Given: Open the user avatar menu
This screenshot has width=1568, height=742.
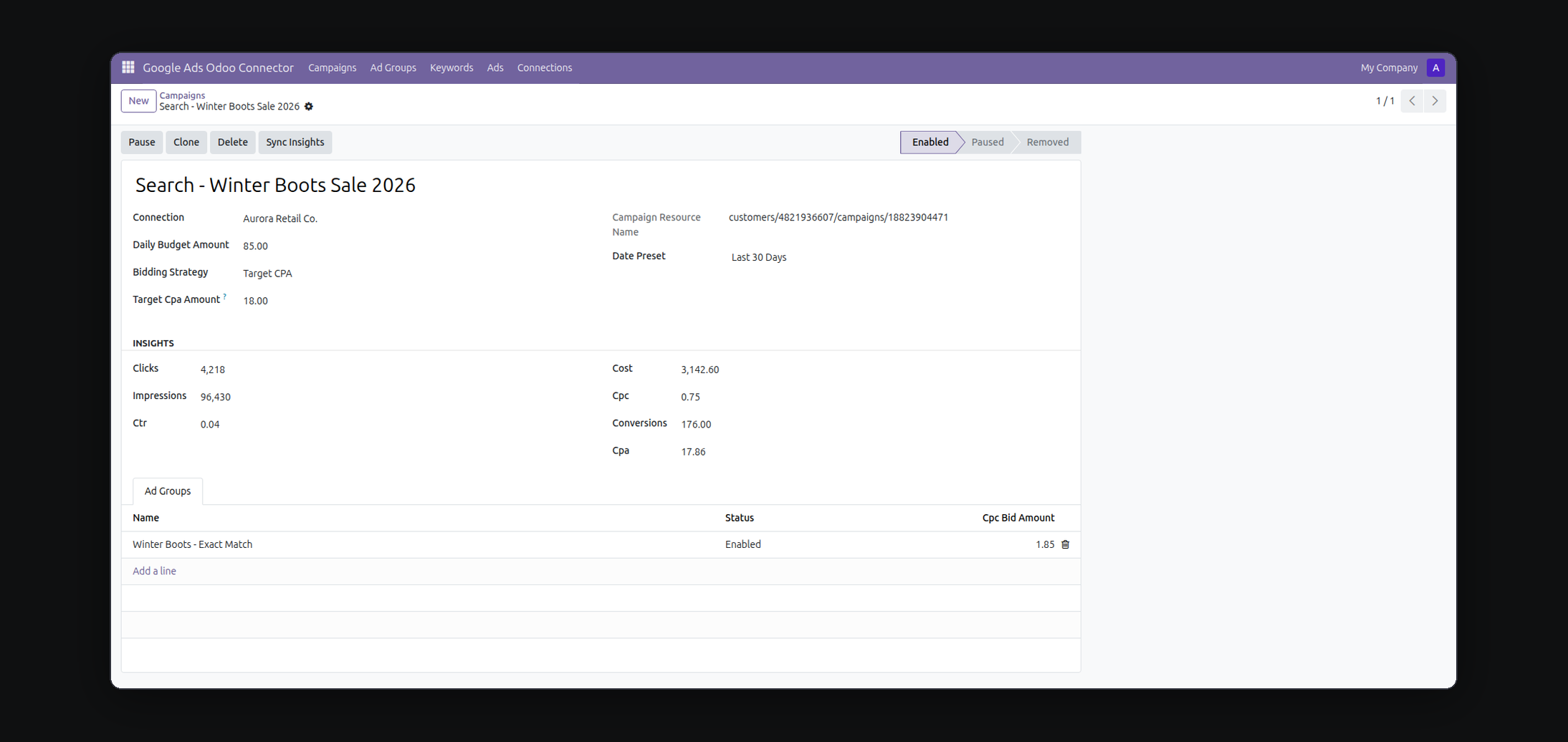Looking at the screenshot, I should click(x=1435, y=67).
